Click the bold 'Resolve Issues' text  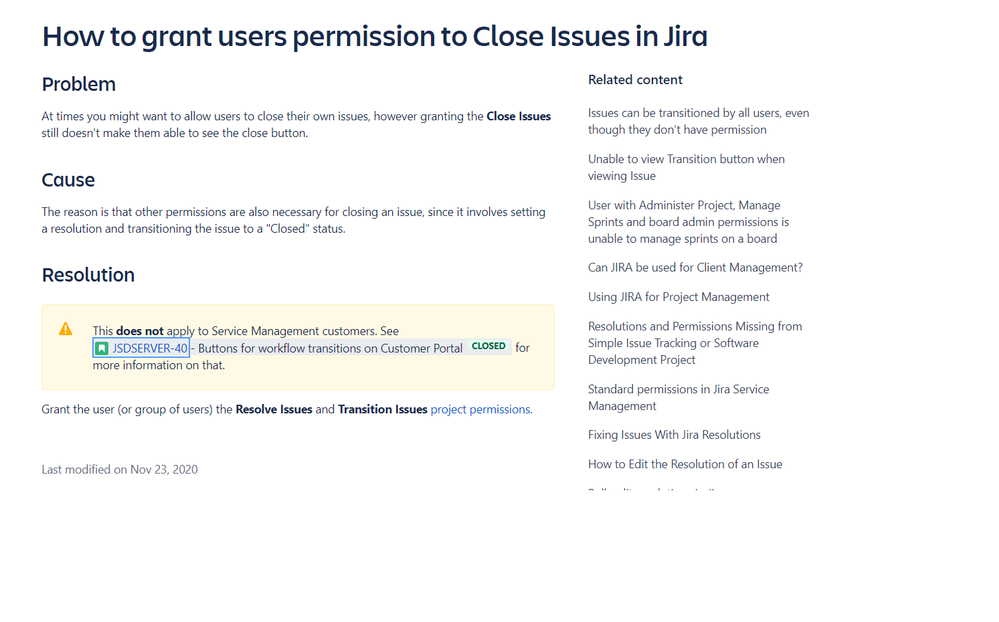(274, 409)
